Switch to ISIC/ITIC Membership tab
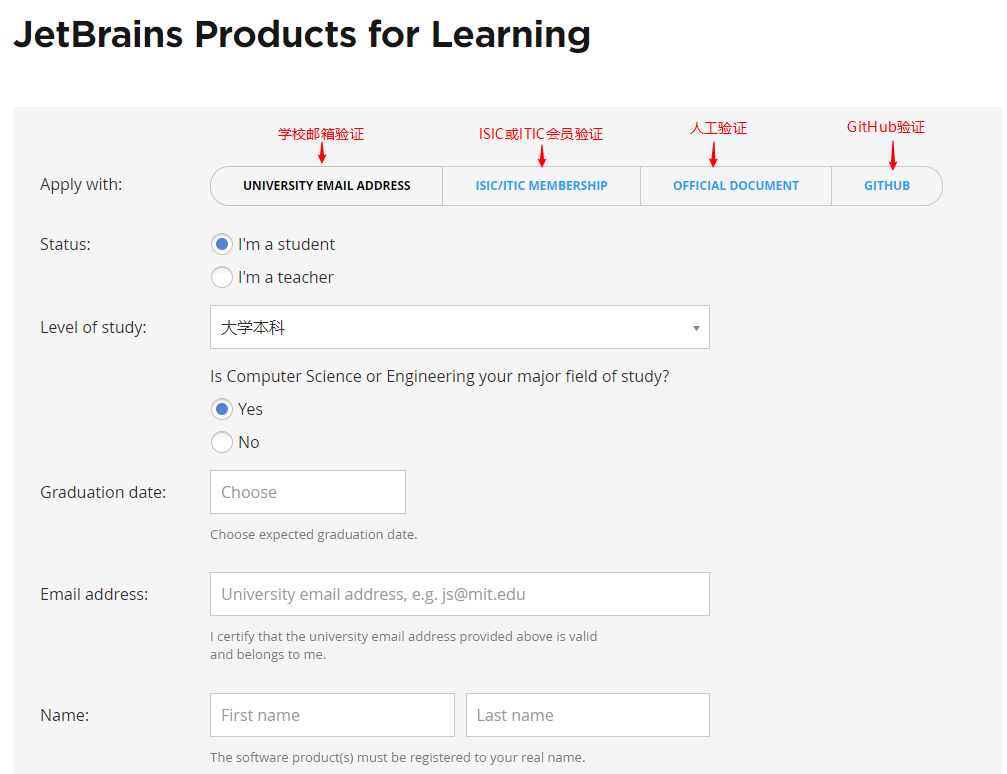The image size is (1007, 774). point(541,186)
